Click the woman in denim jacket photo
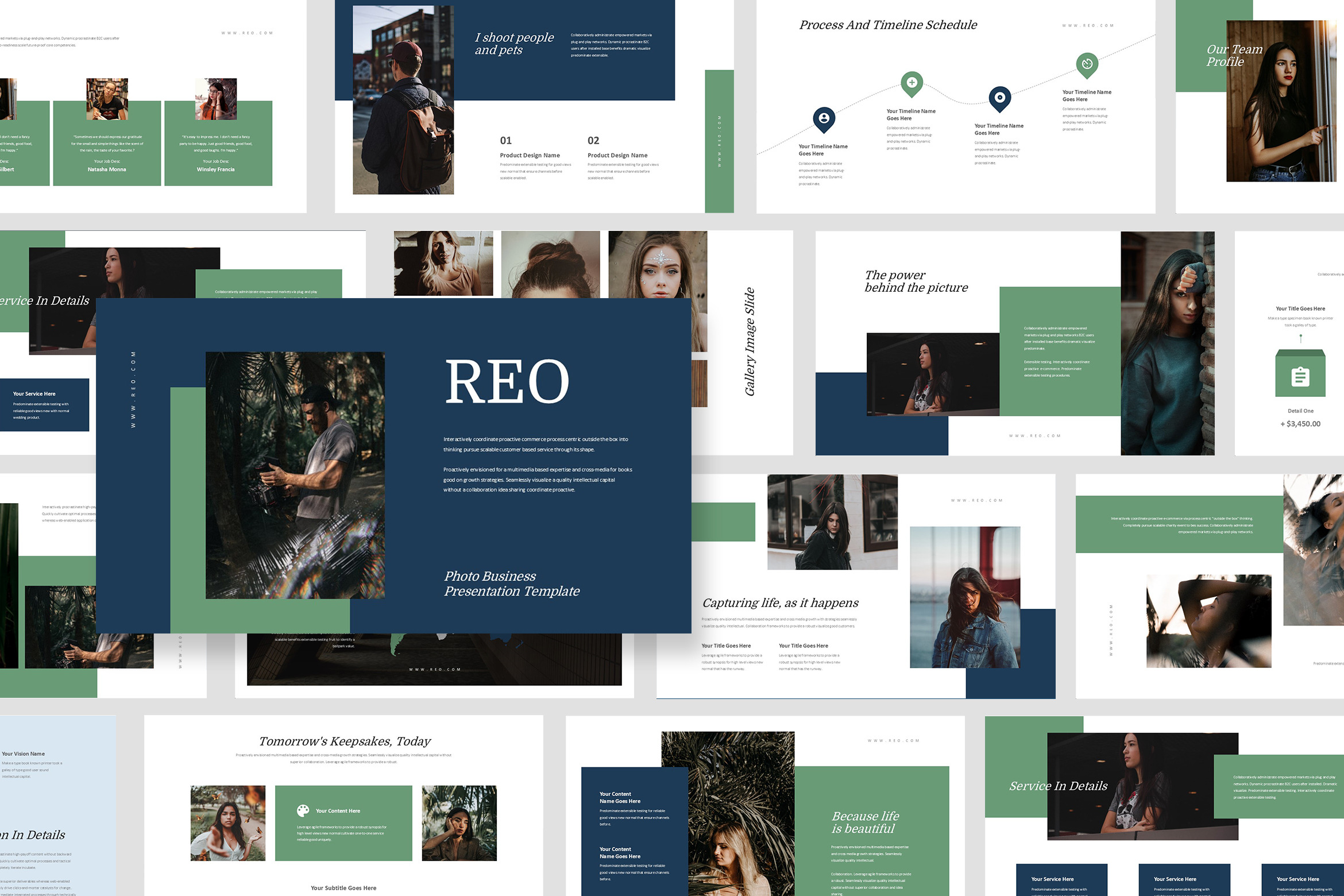 (965, 597)
